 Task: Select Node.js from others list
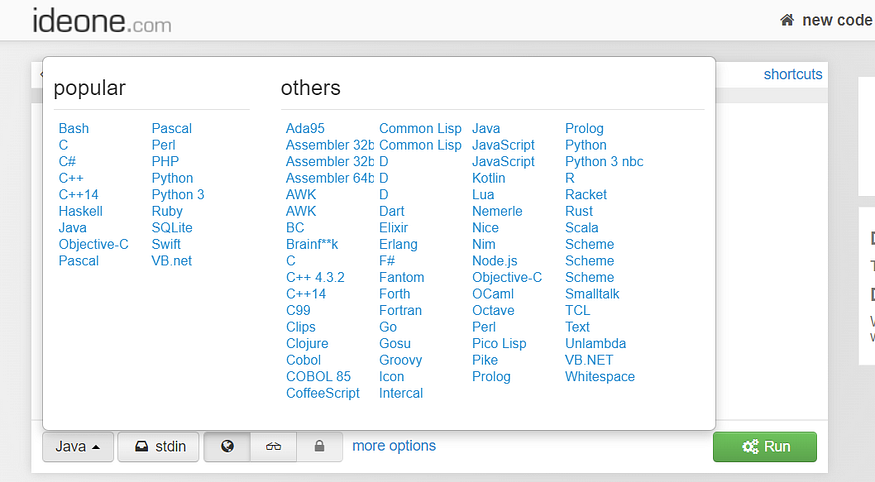point(495,261)
